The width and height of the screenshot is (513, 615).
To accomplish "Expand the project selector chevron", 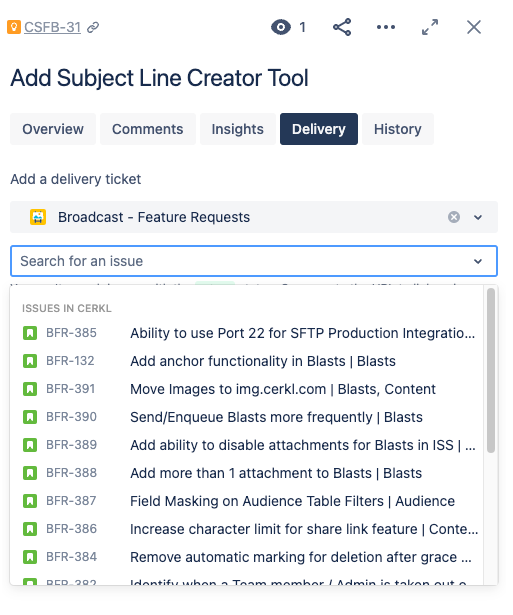I will (478, 217).
